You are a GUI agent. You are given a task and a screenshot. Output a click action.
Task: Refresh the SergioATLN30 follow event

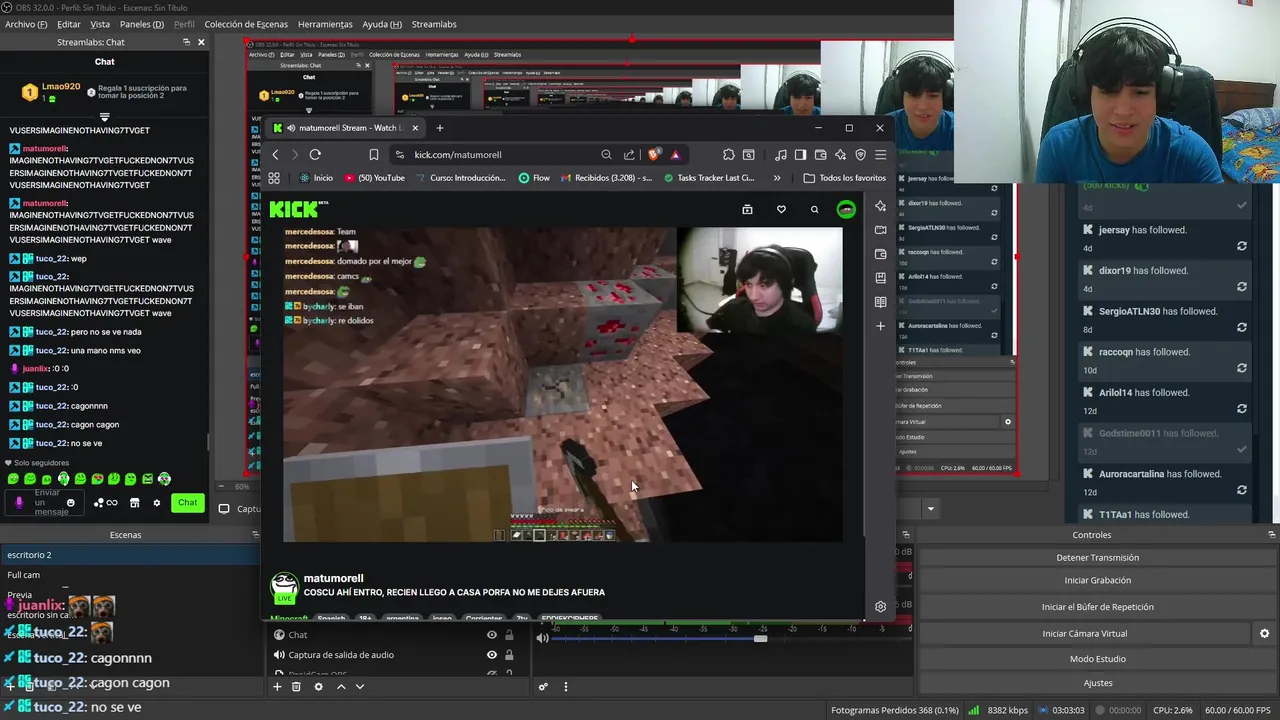click(1241, 327)
